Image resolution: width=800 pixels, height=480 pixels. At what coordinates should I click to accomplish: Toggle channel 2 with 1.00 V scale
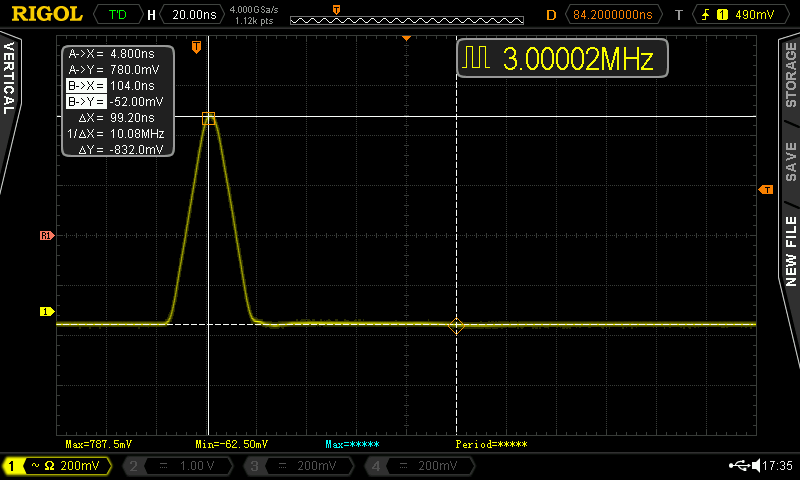pyautogui.click(x=176, y=466)
